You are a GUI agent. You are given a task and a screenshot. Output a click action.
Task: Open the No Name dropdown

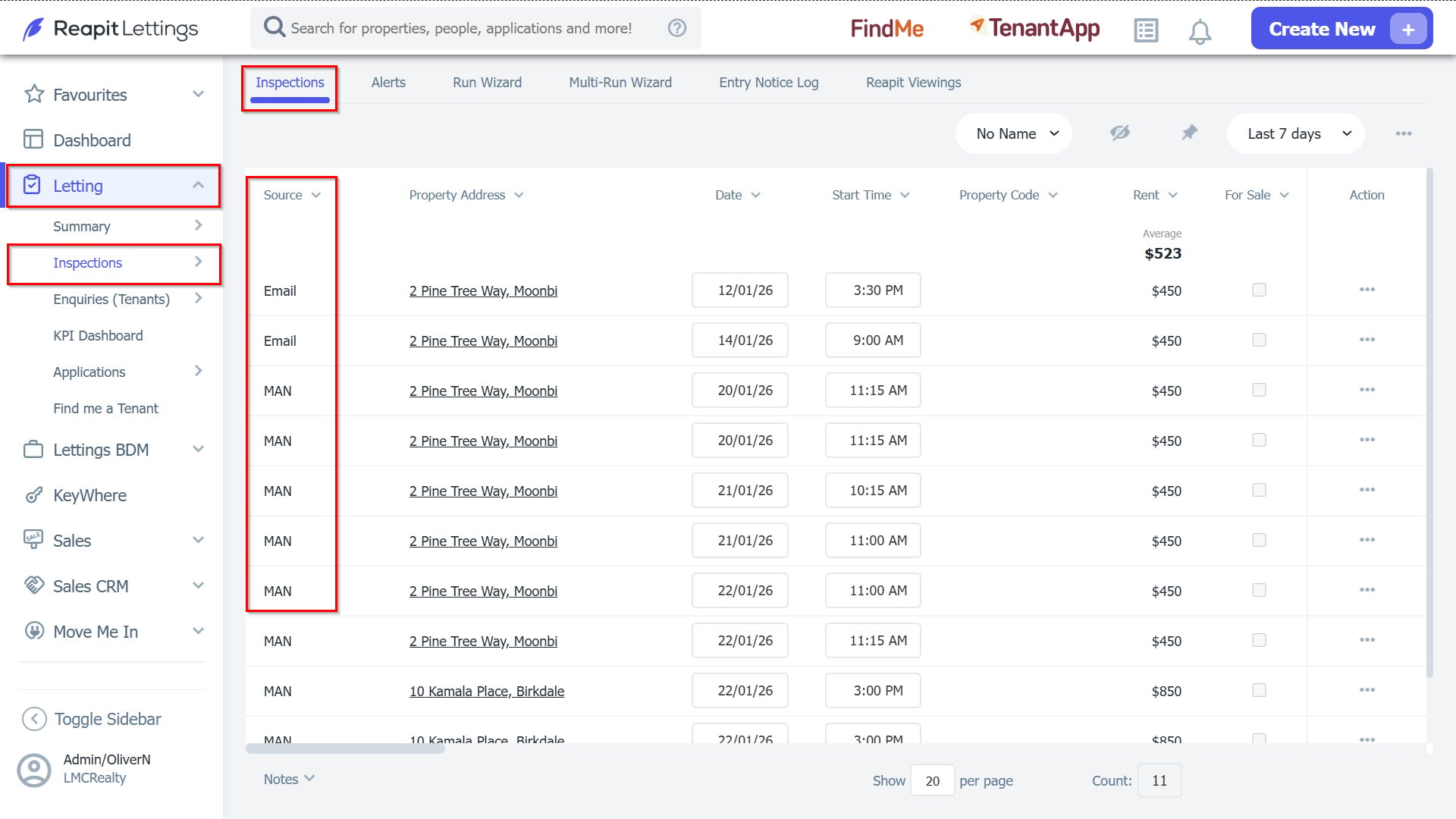pyautogui.click(x=1014, y=133)
